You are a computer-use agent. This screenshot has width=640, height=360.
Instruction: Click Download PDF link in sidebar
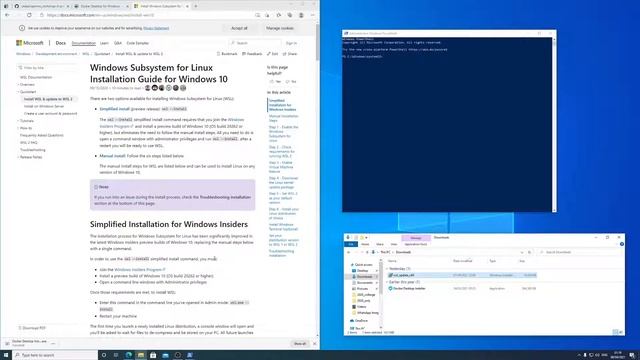[x=32, y=328]
